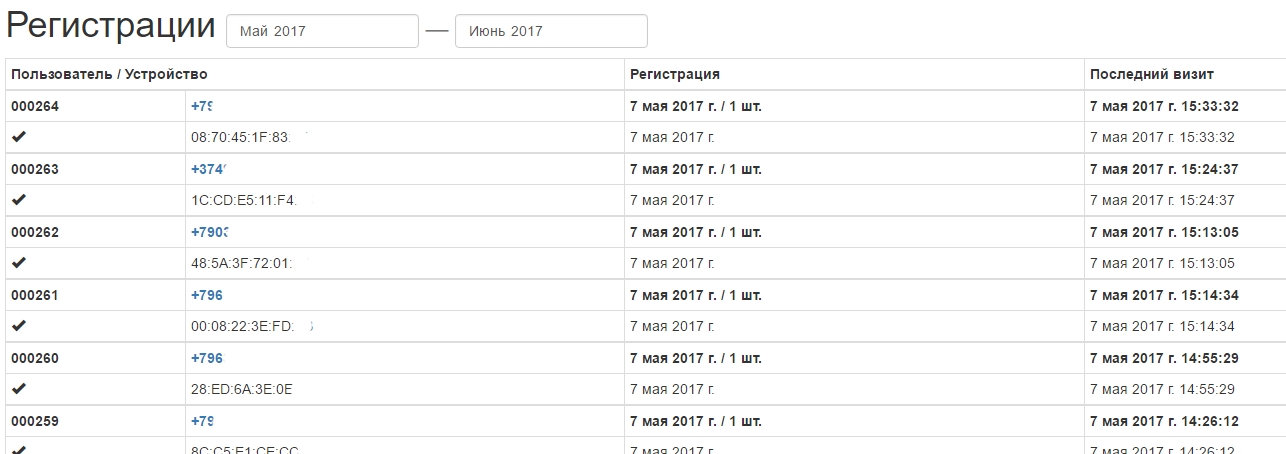Click the checkmark icon under user 000260
The width and height of the screenshot is (1286, 454).
(18, 389)
